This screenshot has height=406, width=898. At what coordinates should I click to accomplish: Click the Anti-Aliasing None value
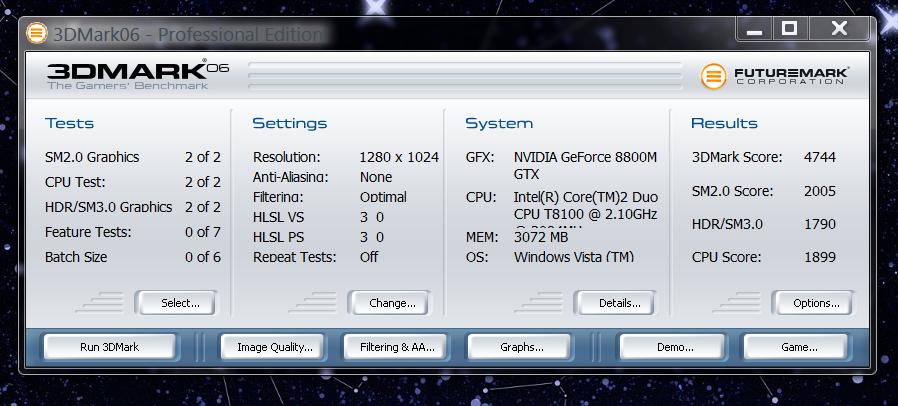click(x=376, y=177)
